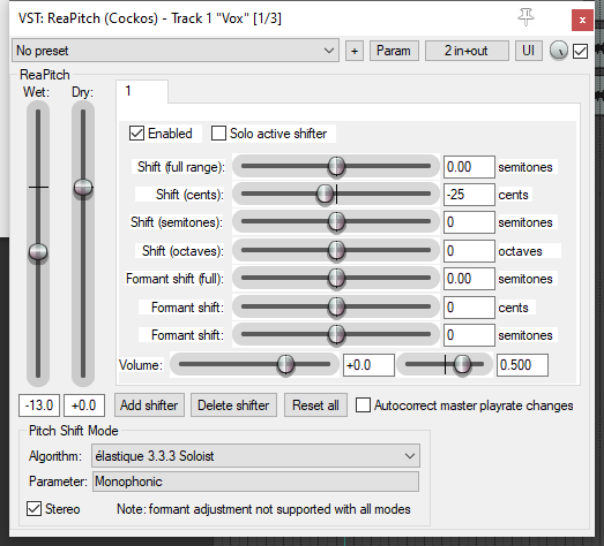Image resolution: width=604 pixels, height=546 pixels.
Task: Click the Volume slider handle
Action: [285, 364]
